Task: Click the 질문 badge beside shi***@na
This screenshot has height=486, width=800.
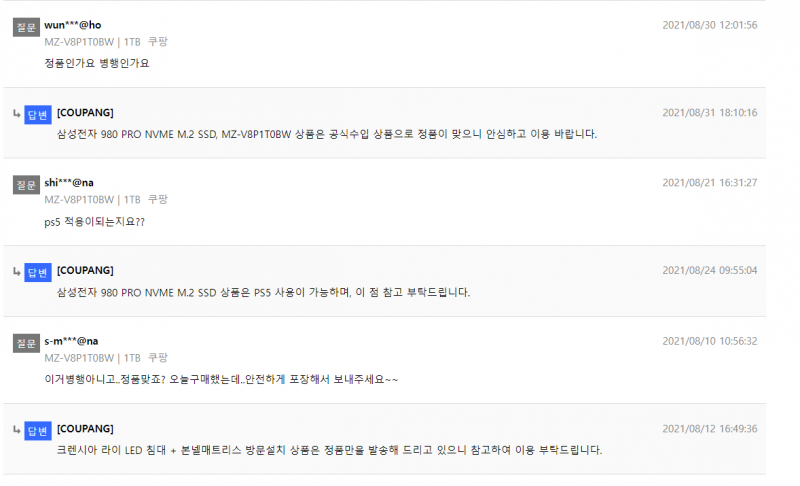Action: tap(26, 185)
